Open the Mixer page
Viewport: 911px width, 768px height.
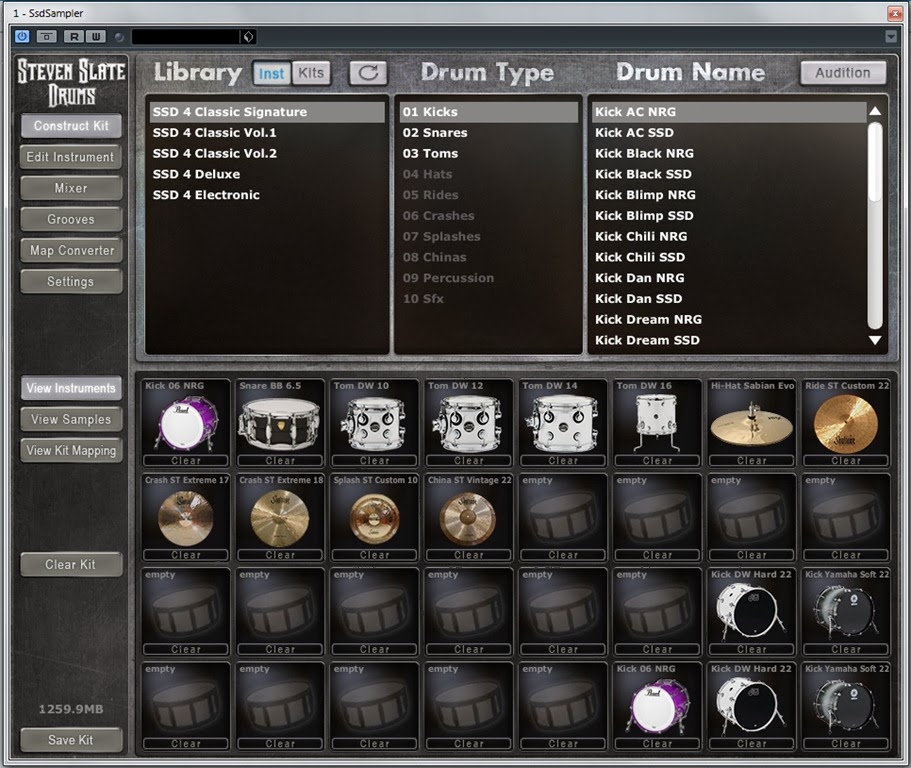[71, 188]
